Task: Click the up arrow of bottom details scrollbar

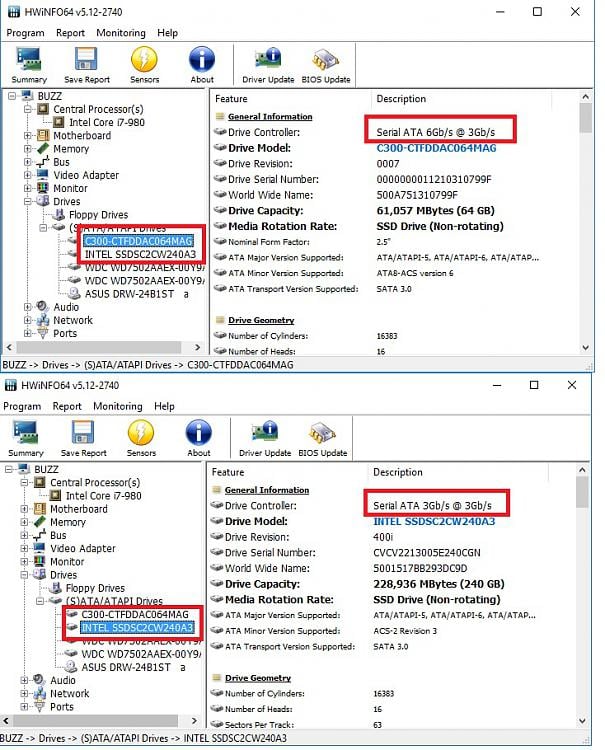Action: 582,470
